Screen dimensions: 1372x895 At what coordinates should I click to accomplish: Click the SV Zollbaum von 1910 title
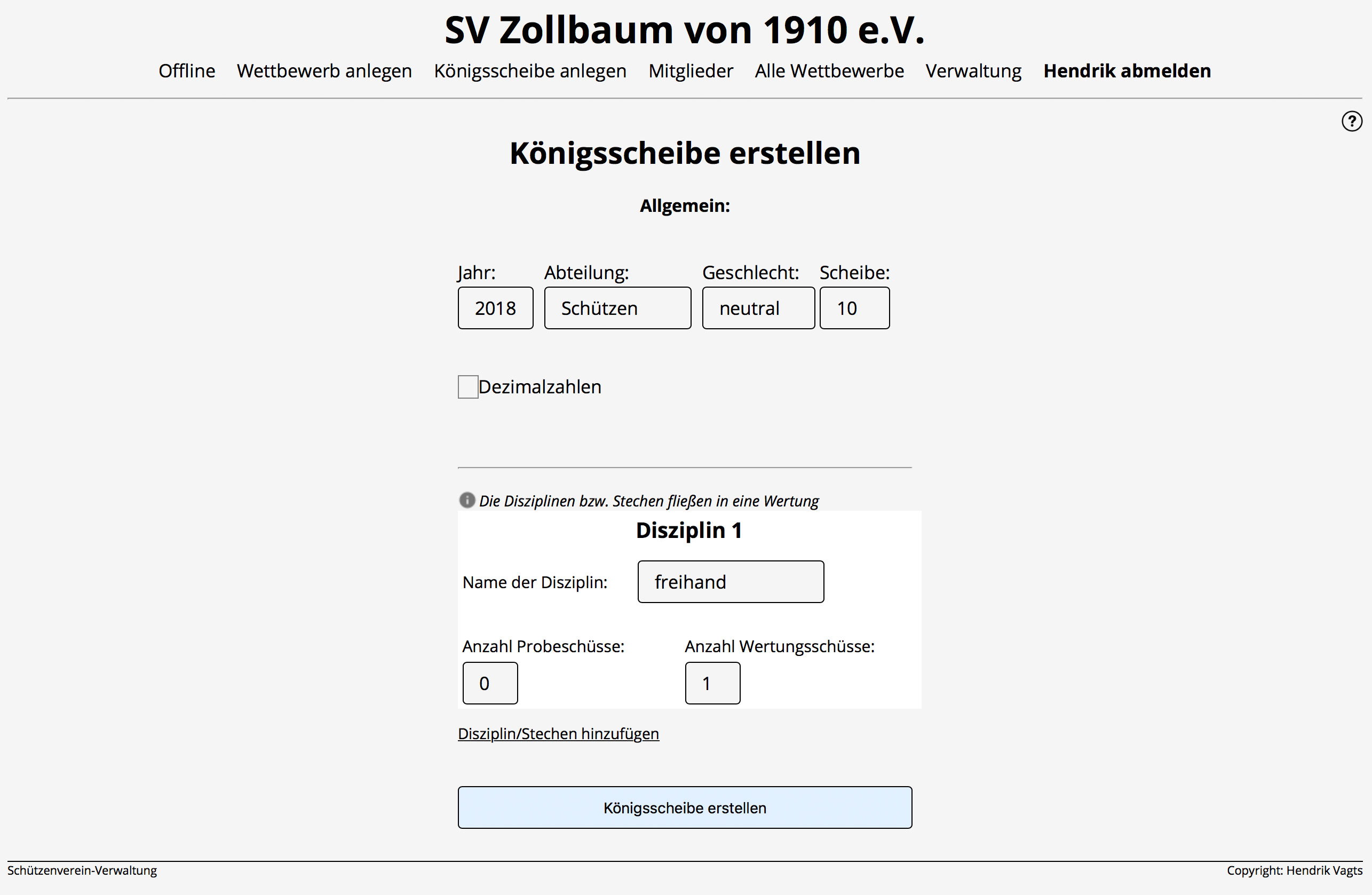(x=685, y=30)
